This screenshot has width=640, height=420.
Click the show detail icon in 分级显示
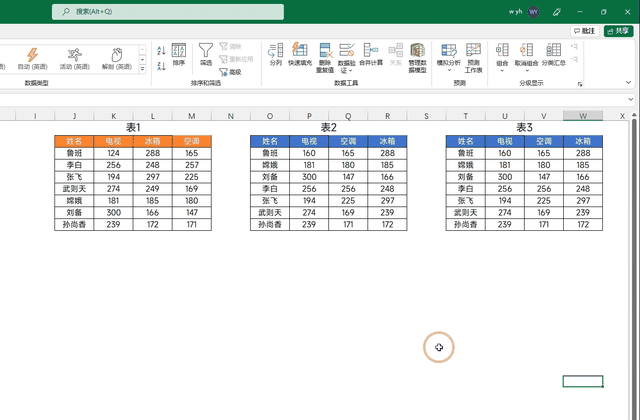click(x=574, y=47)
